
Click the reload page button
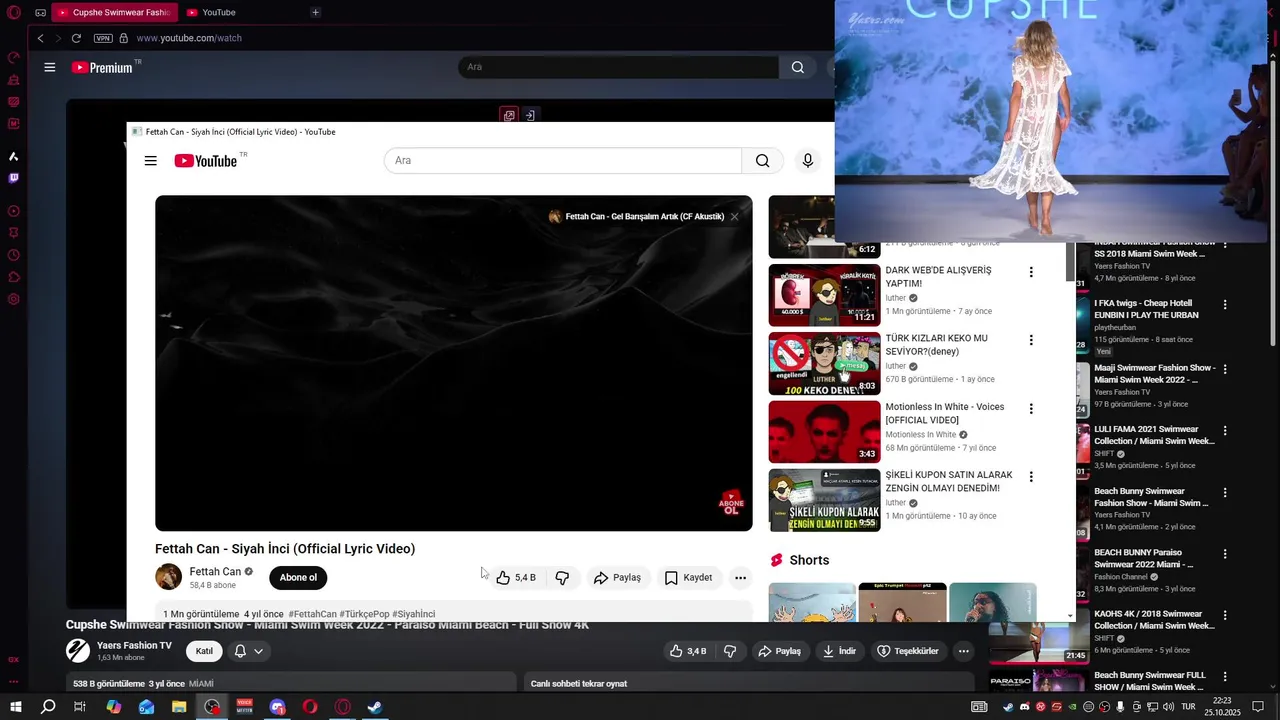pos(76,38)
